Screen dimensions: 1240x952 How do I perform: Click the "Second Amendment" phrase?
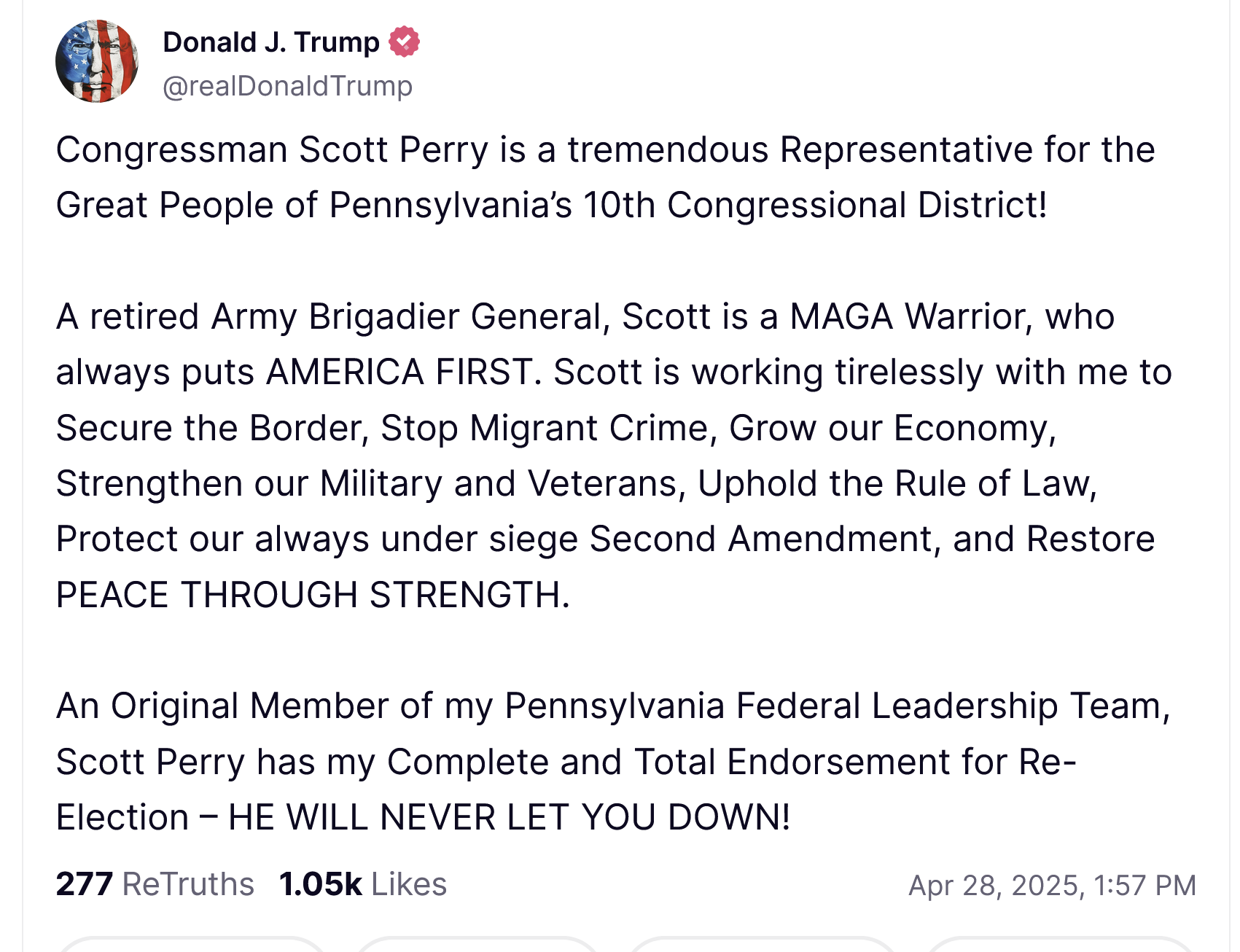pos(760,539)
